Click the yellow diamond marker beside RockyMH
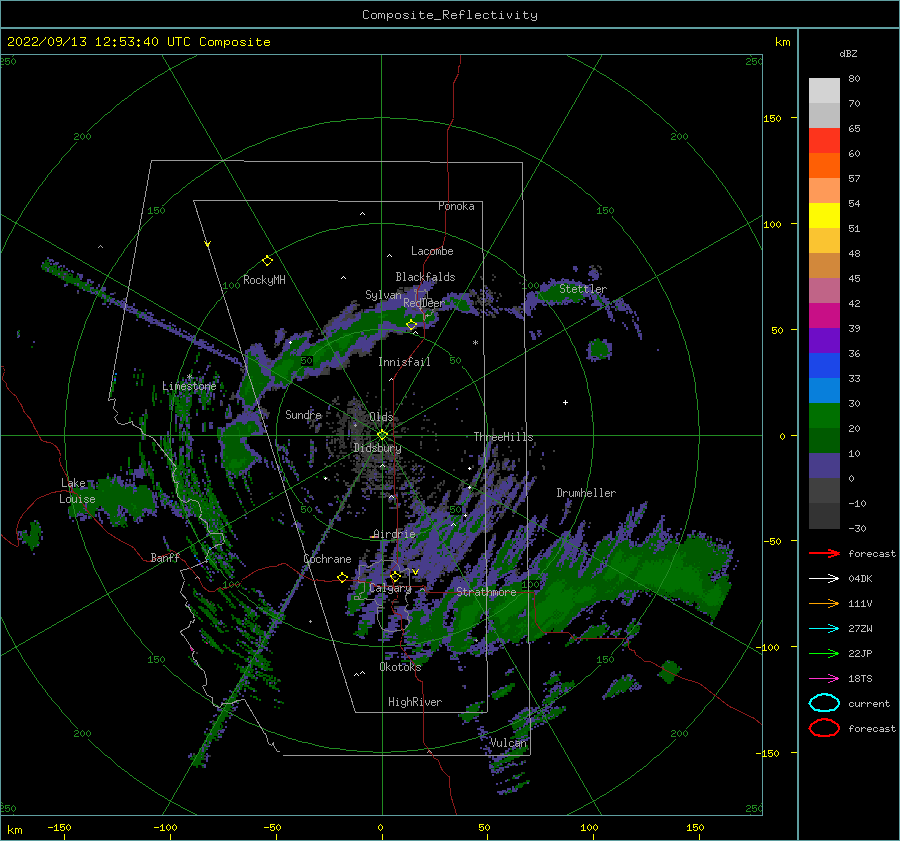 click(x=267, y=261)
